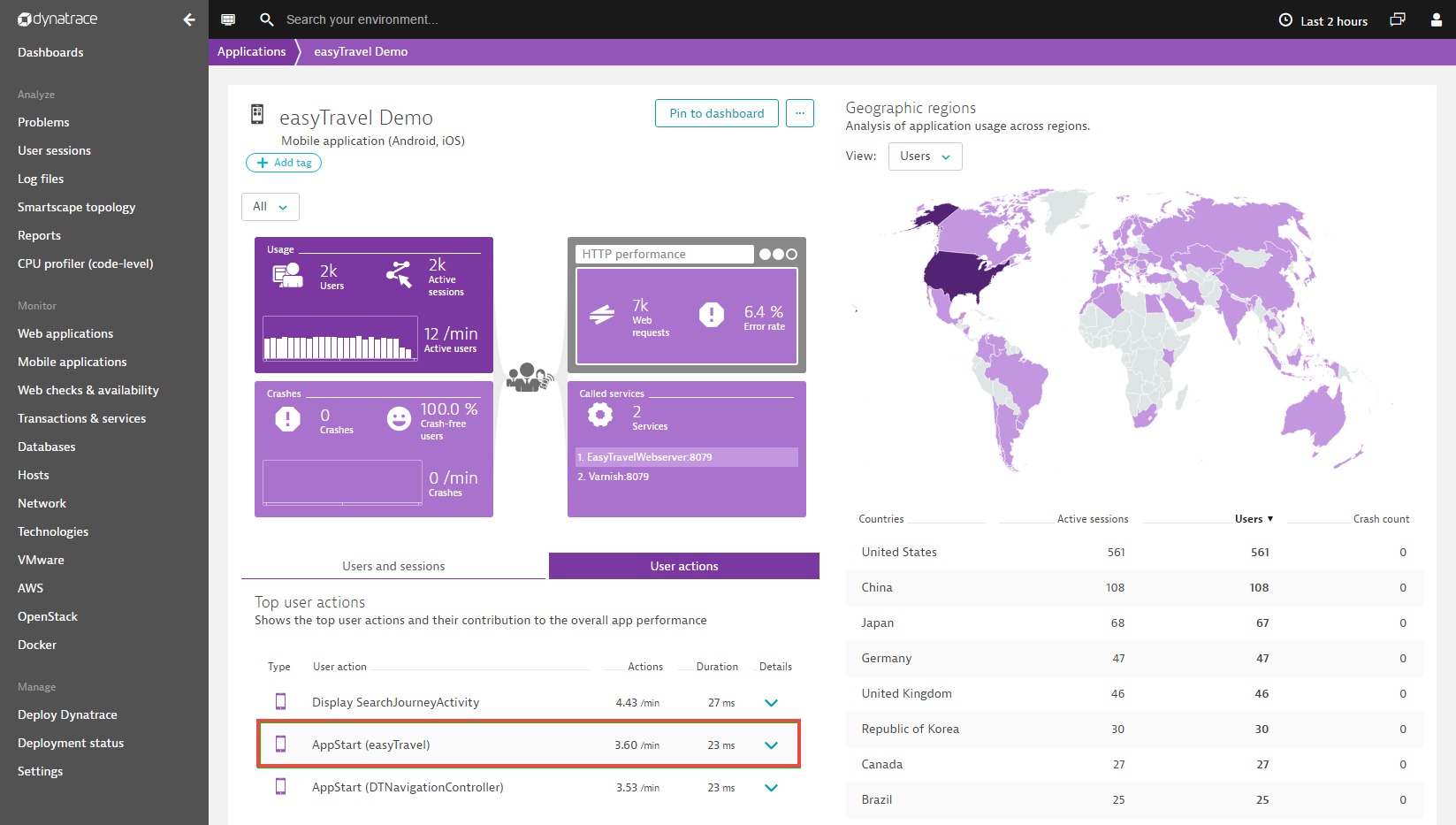Click the Active users bar chart
Screen dimensions: 1456x825
340,339
